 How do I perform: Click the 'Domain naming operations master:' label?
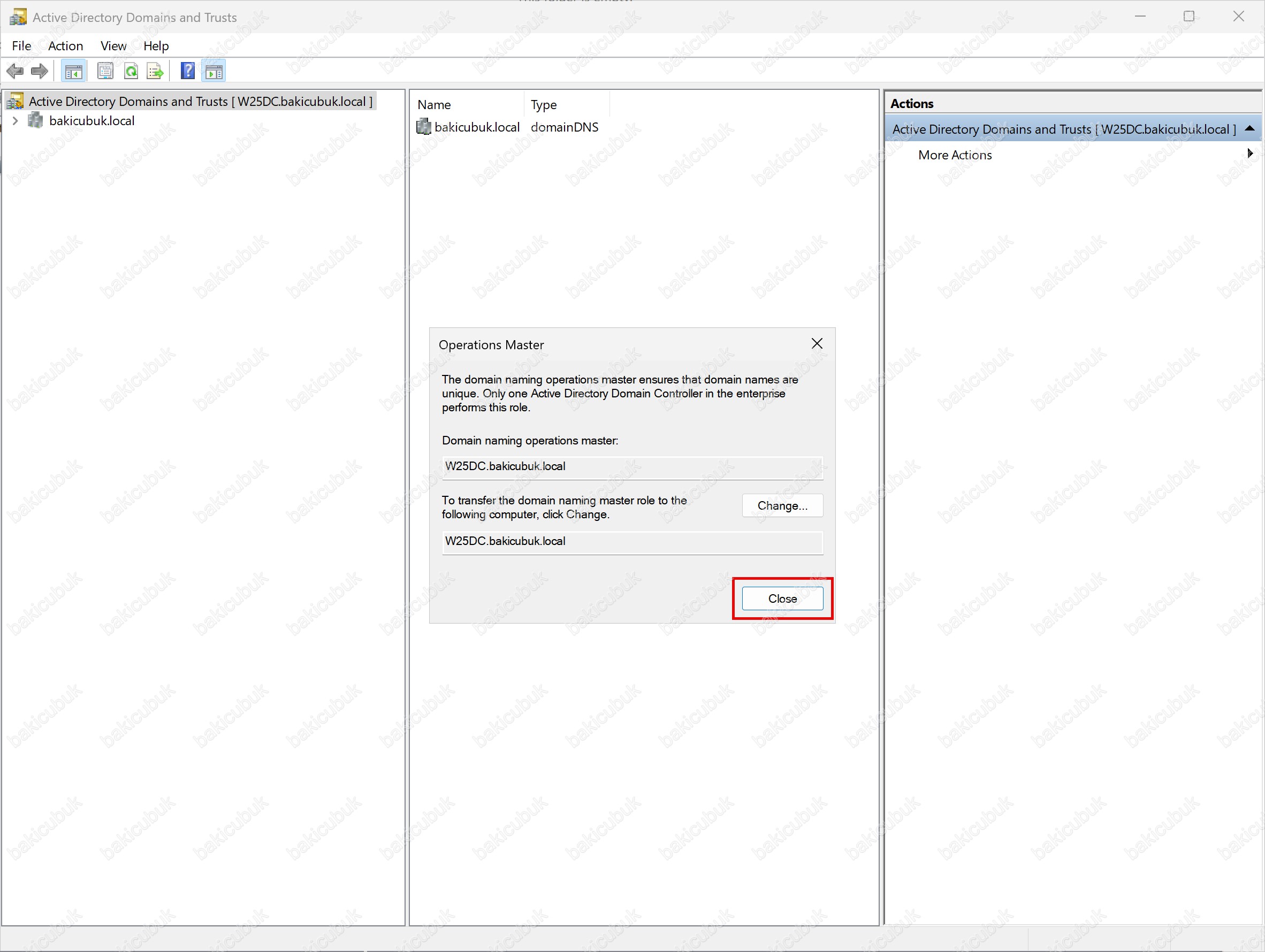[530, 441]
